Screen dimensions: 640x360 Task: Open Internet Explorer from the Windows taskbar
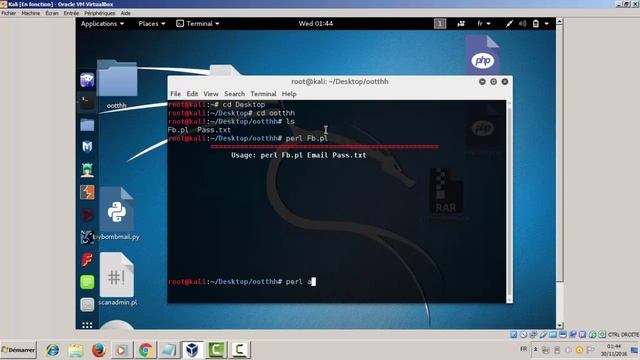tap(53, 350)
